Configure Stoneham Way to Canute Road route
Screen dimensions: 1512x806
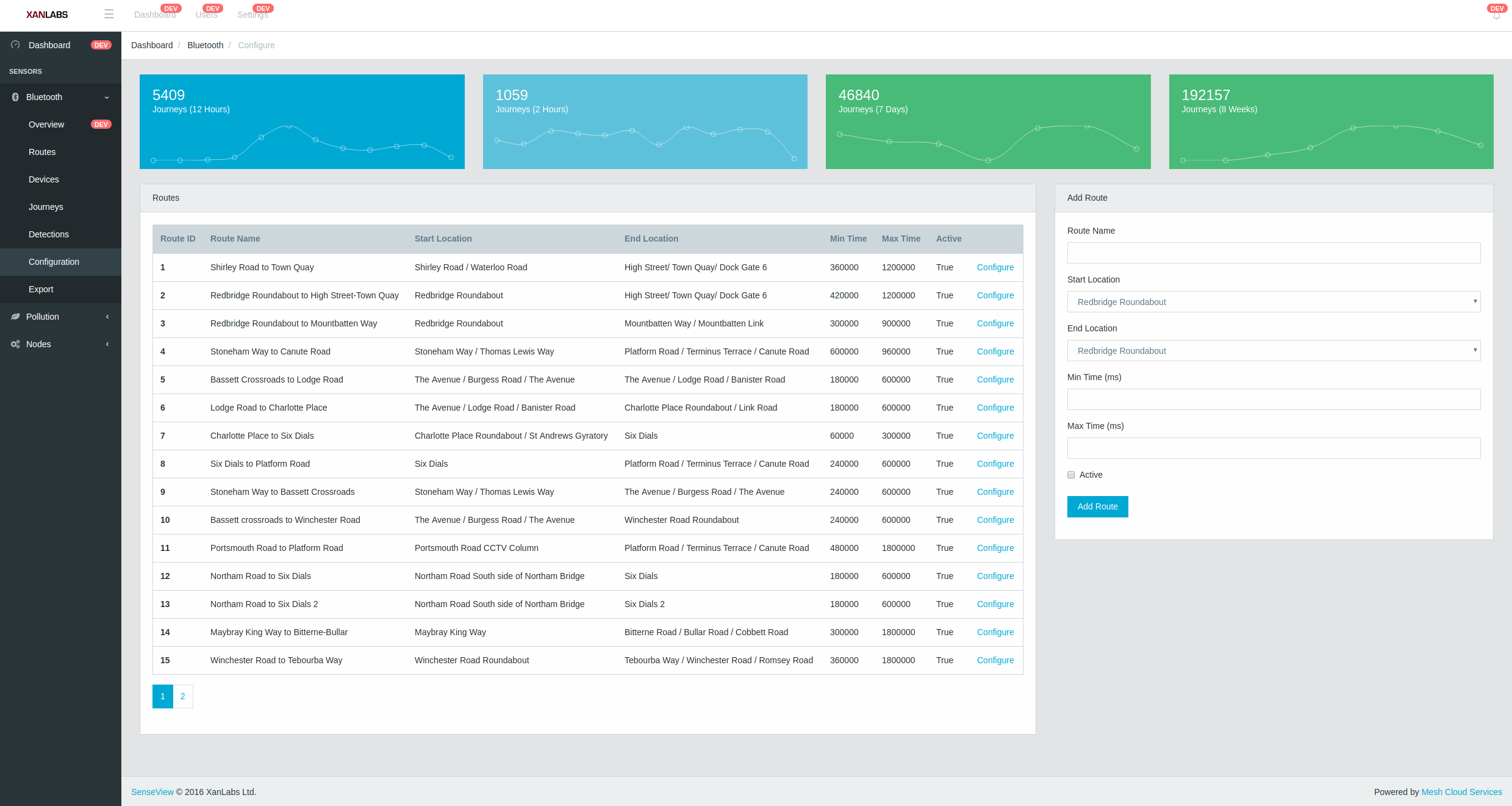[x=995, y=351]
